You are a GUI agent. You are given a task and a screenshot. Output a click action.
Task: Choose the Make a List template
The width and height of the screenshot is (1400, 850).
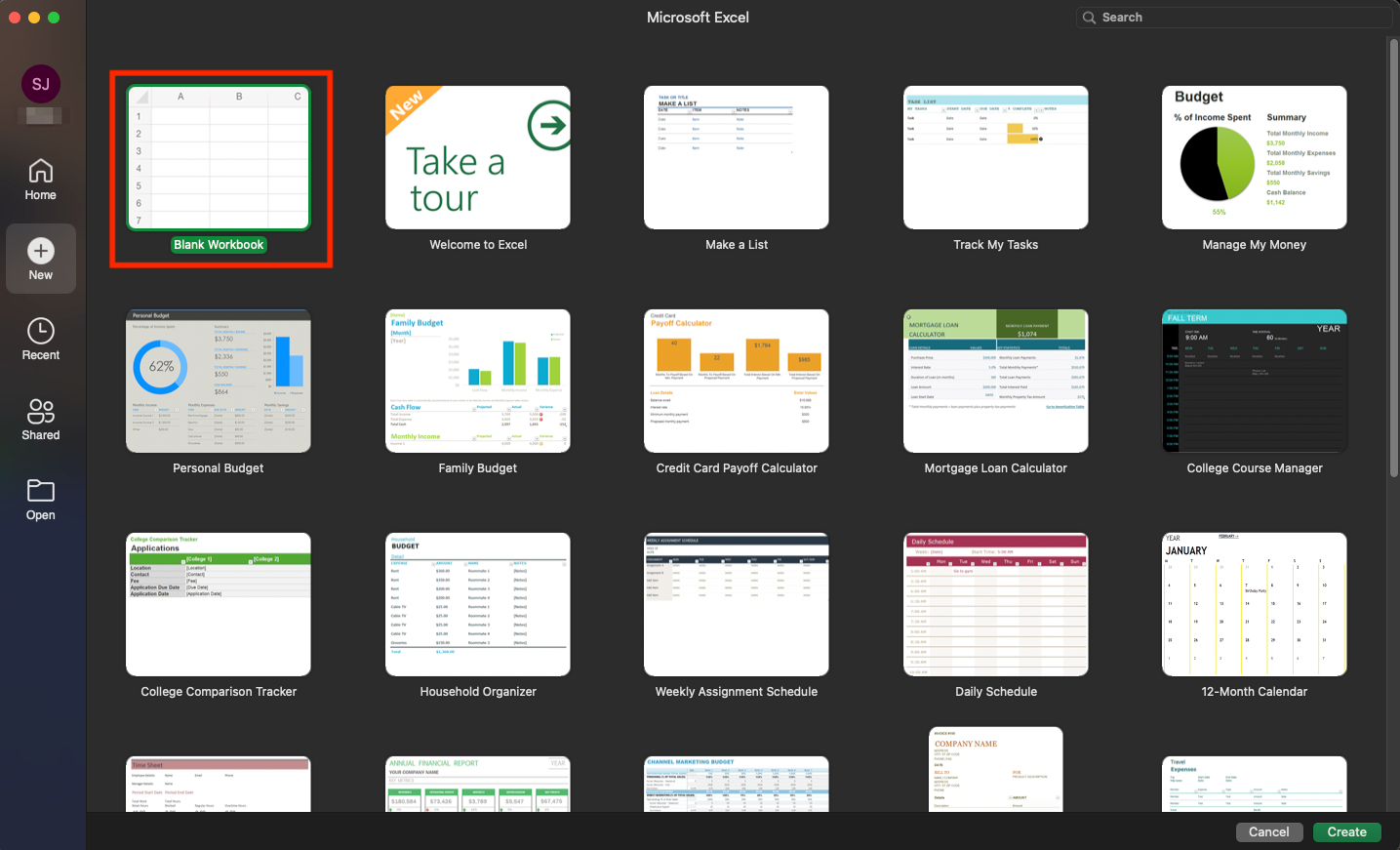[737, 157]
